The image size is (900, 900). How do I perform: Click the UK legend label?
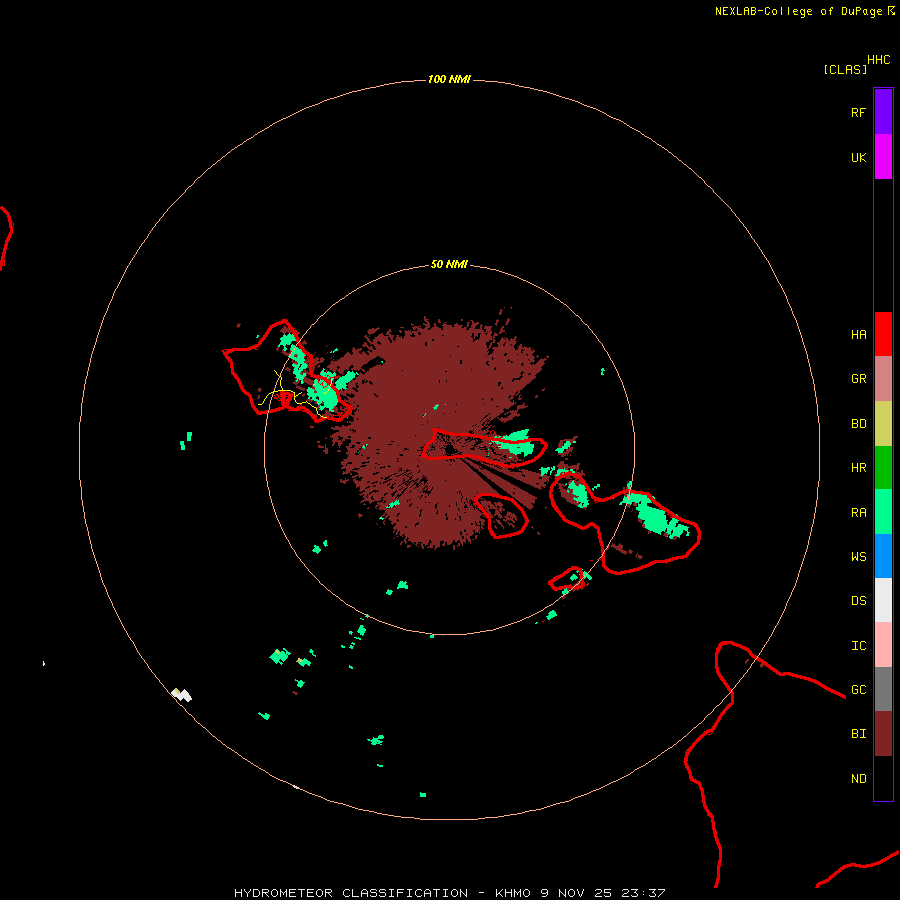point(859,157)
